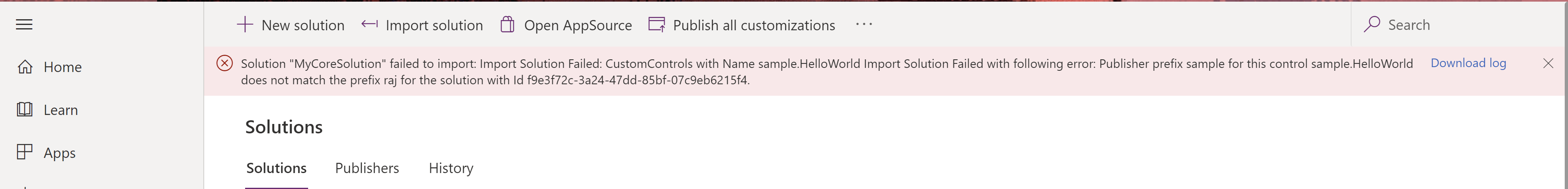Click the Import solution arrow icon

point(369,24)
